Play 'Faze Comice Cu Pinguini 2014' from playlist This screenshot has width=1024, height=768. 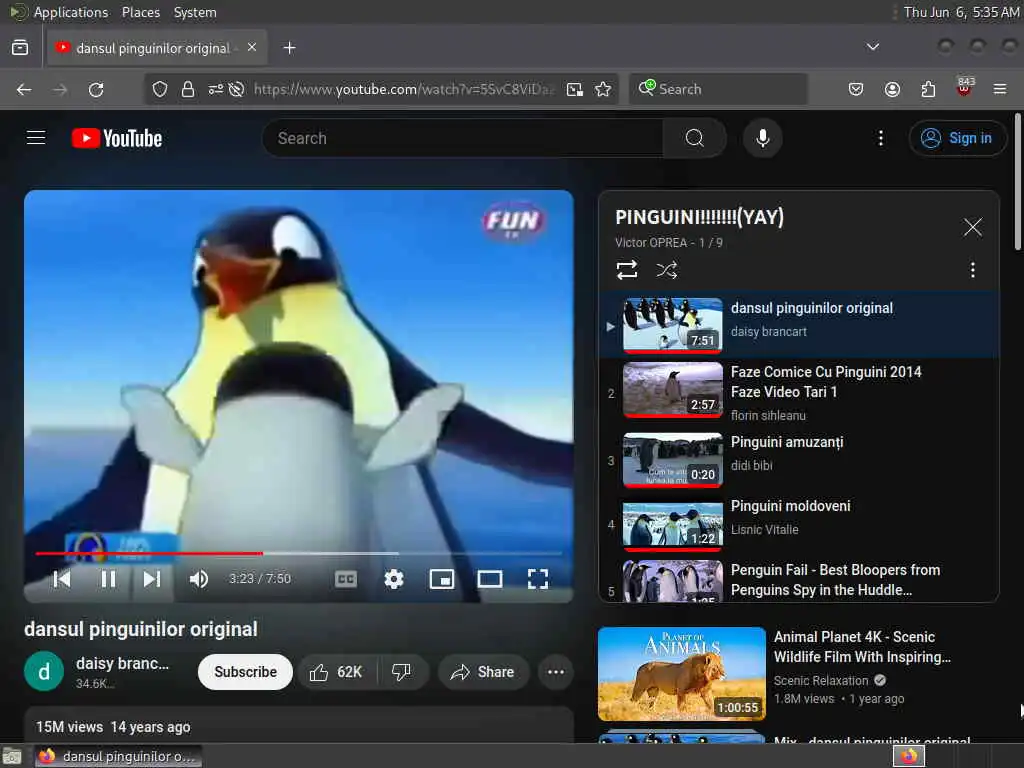[799, 391]
